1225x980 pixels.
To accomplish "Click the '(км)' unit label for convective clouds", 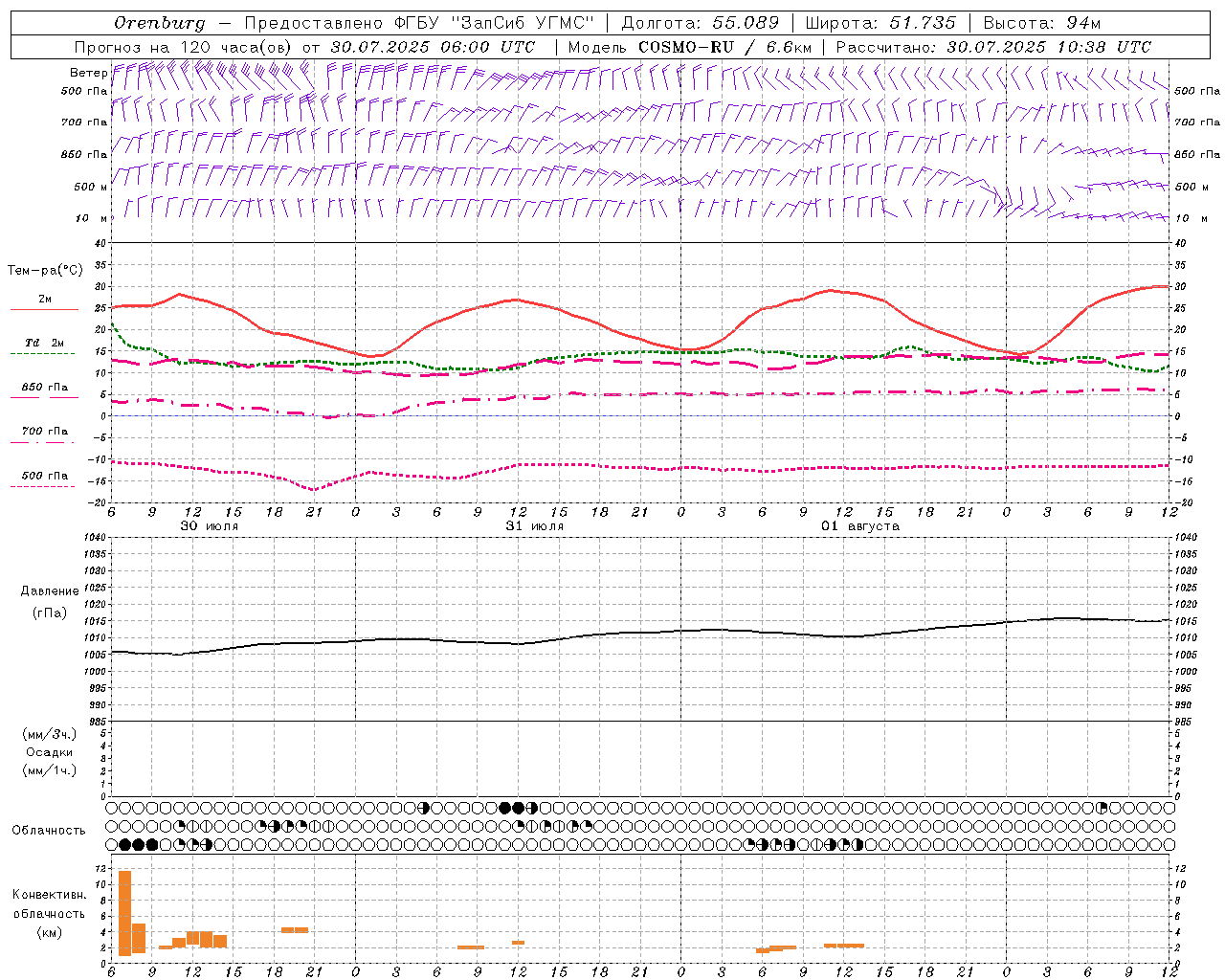I will 50,932.
